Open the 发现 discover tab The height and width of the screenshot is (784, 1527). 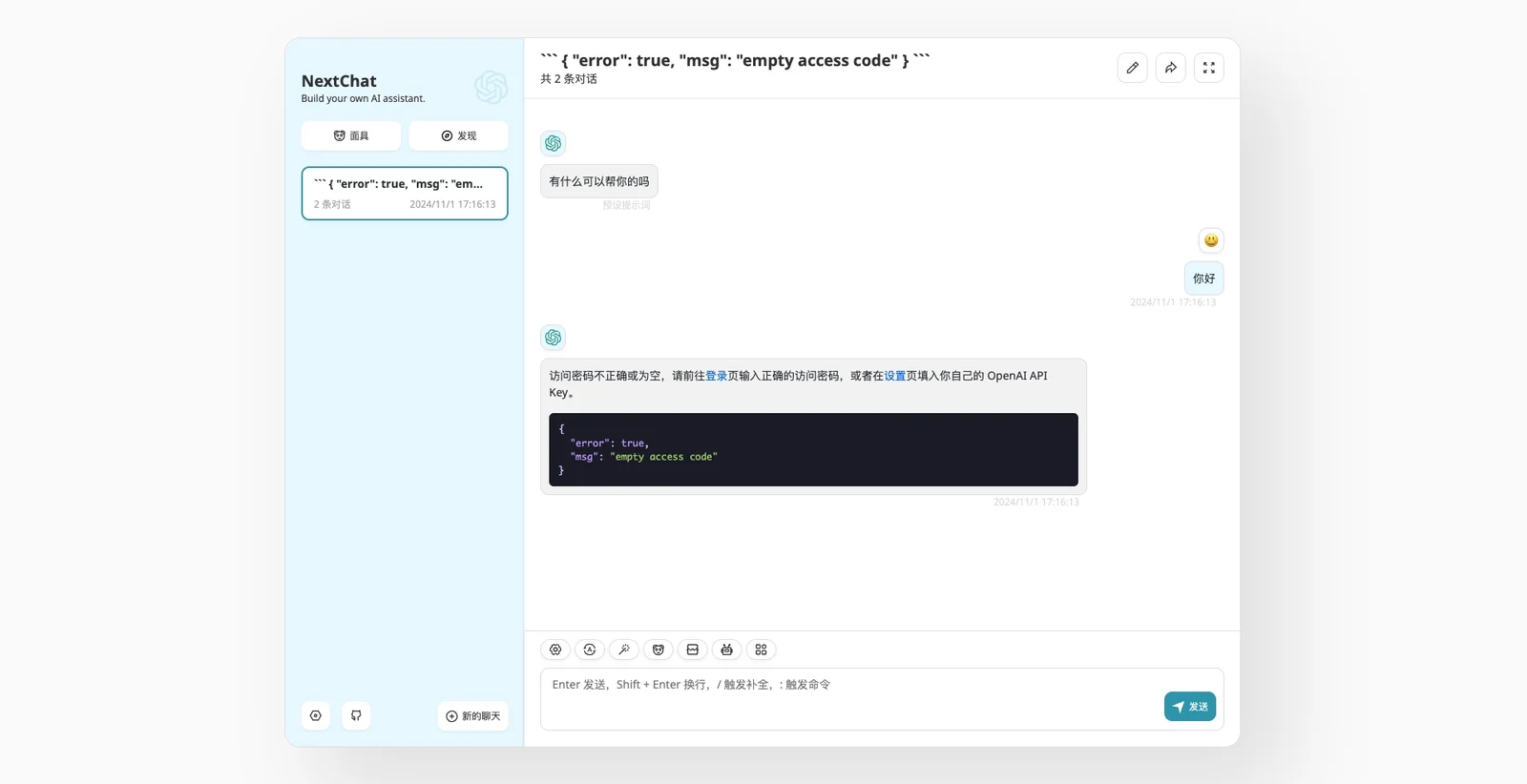(x=459, y=135)
